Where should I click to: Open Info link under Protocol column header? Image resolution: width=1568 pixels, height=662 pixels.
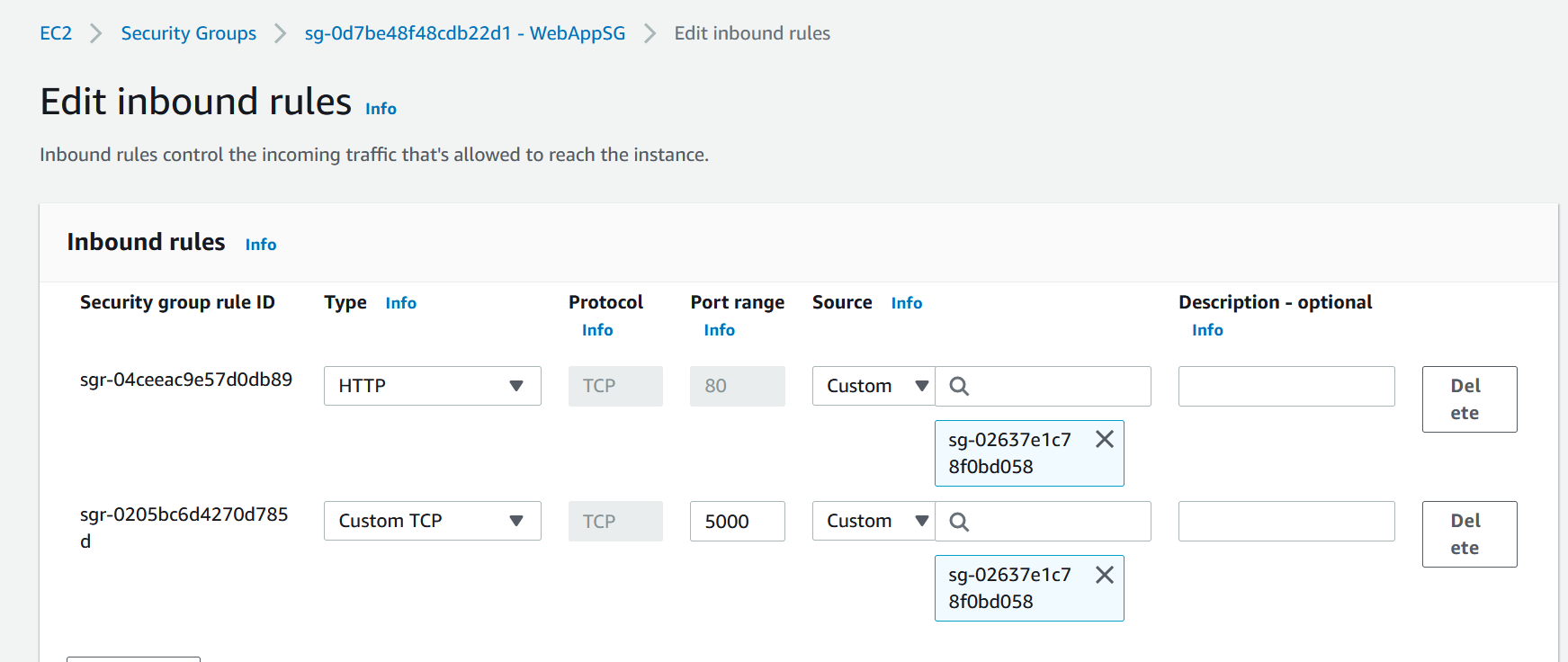(597, 330)
